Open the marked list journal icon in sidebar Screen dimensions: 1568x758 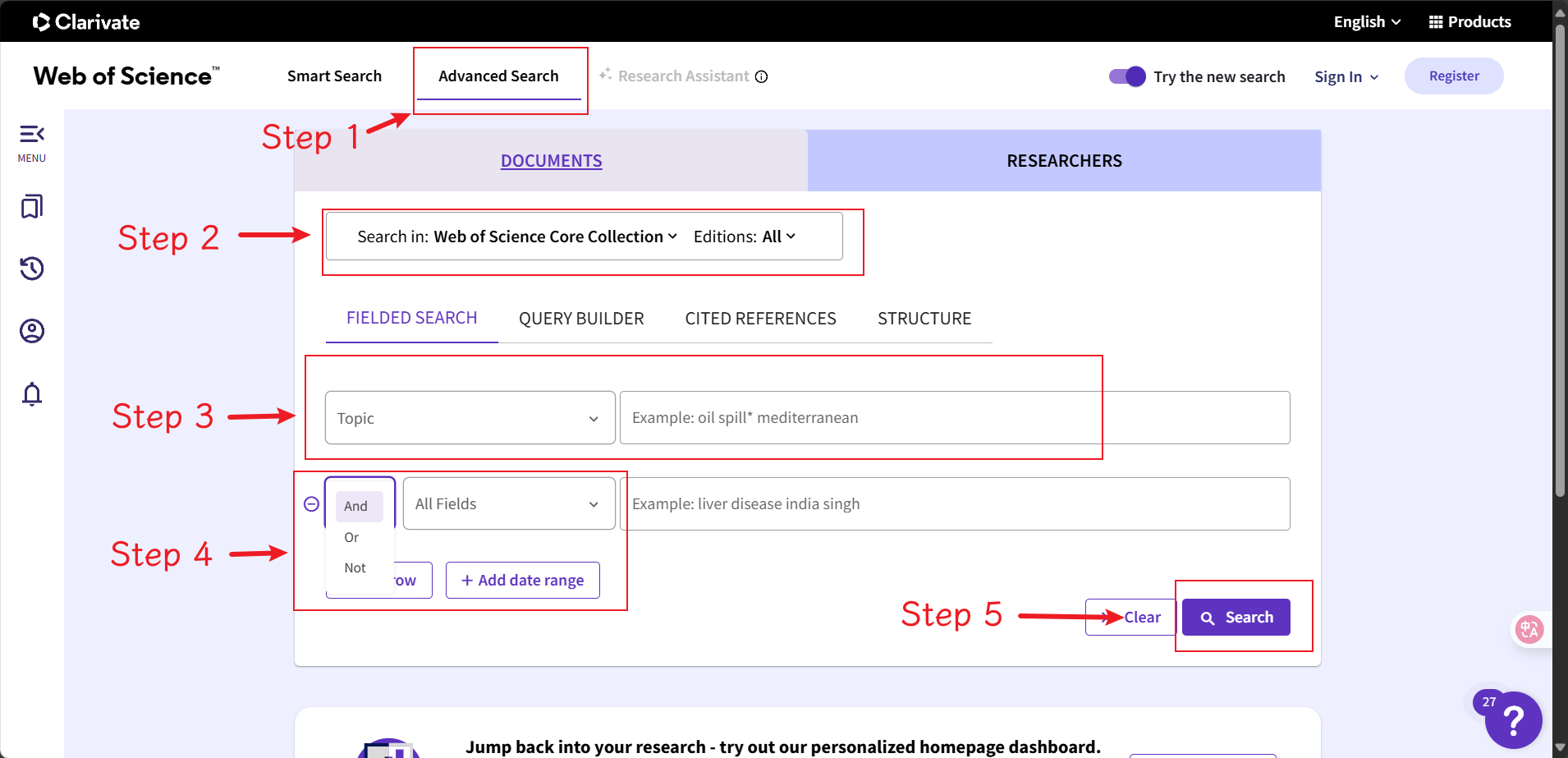tap(31, 206)
